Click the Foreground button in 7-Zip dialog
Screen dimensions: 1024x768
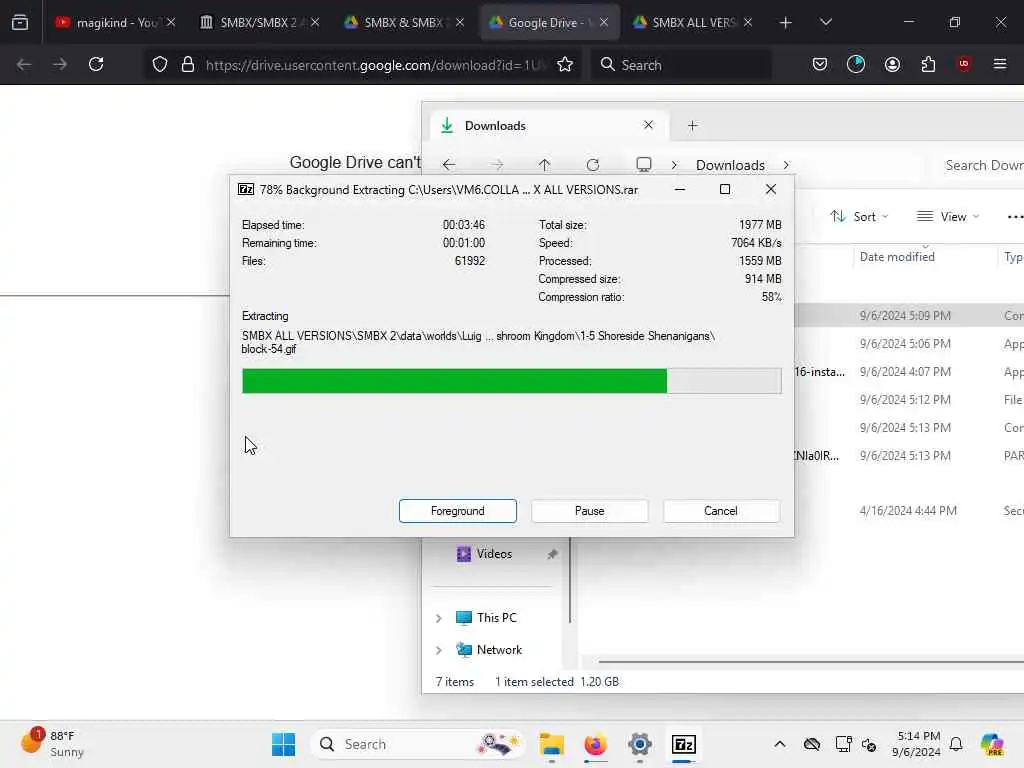[x=458, y=511]
